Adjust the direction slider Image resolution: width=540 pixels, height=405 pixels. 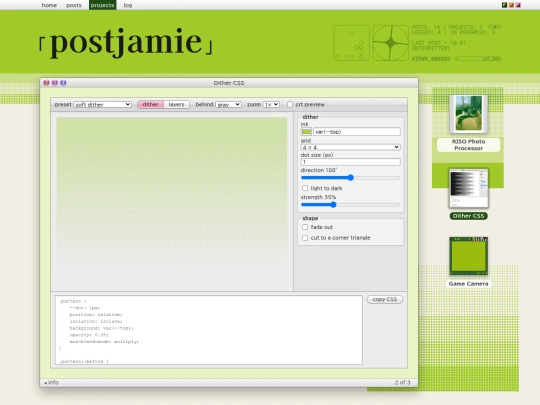point(350,178)
